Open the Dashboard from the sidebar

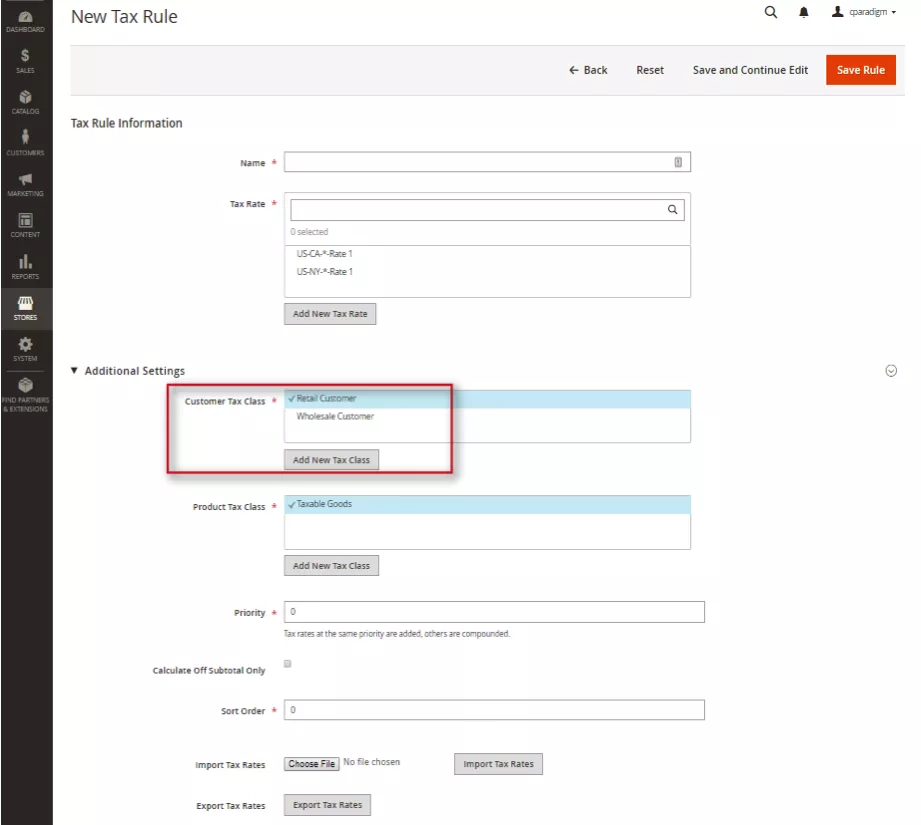[24, 18]
